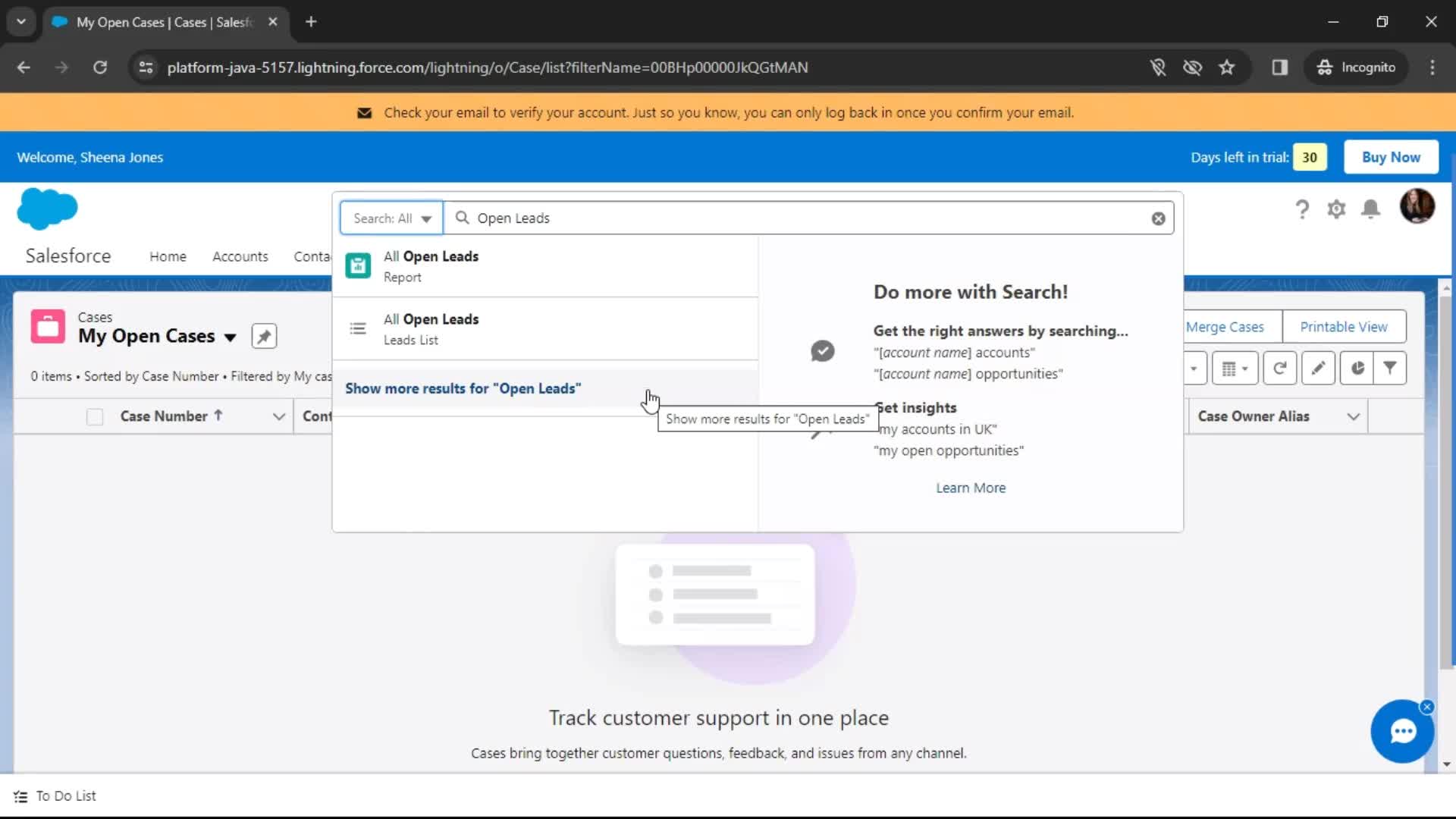Image resolution: width=1456 pixels, height=819 pixels.
Task: Open Chrome's three-dot menu
Action: point(1432,67)
